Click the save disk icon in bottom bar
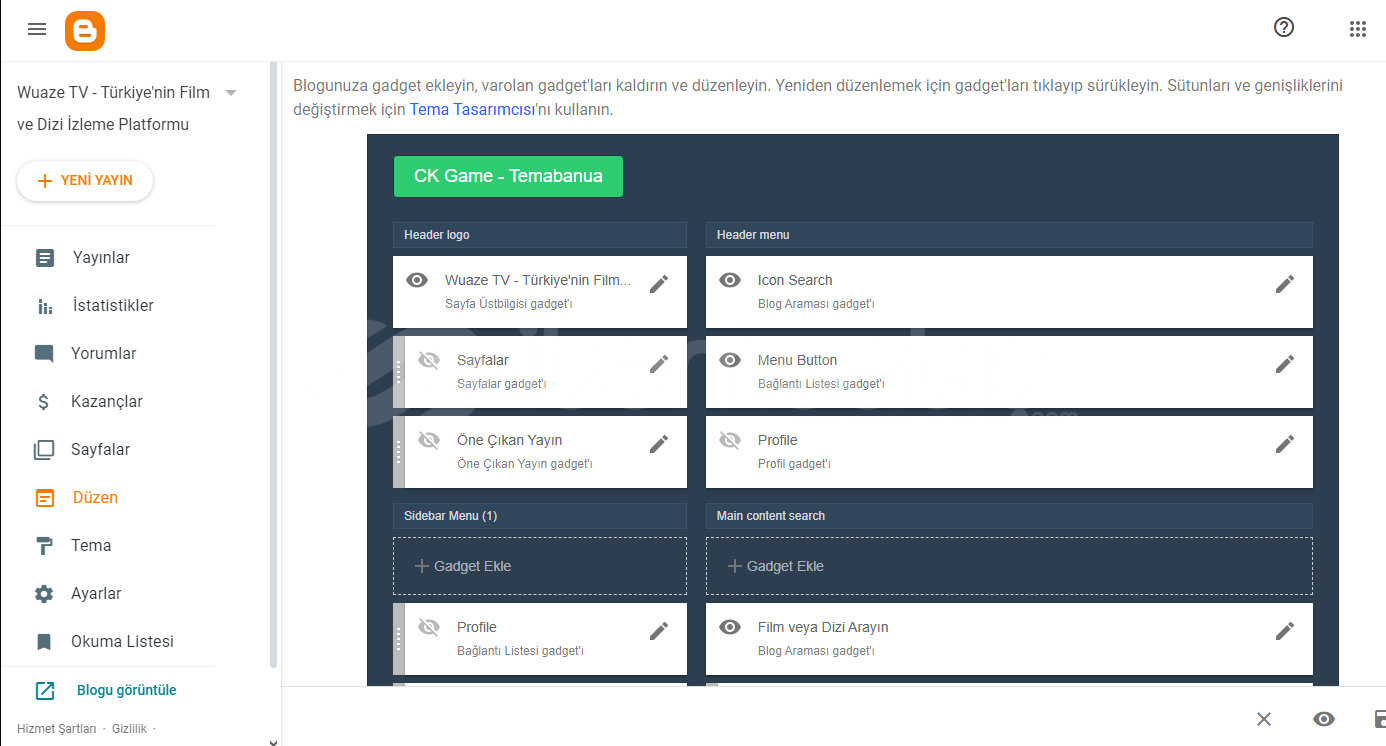 point(1380,719)
